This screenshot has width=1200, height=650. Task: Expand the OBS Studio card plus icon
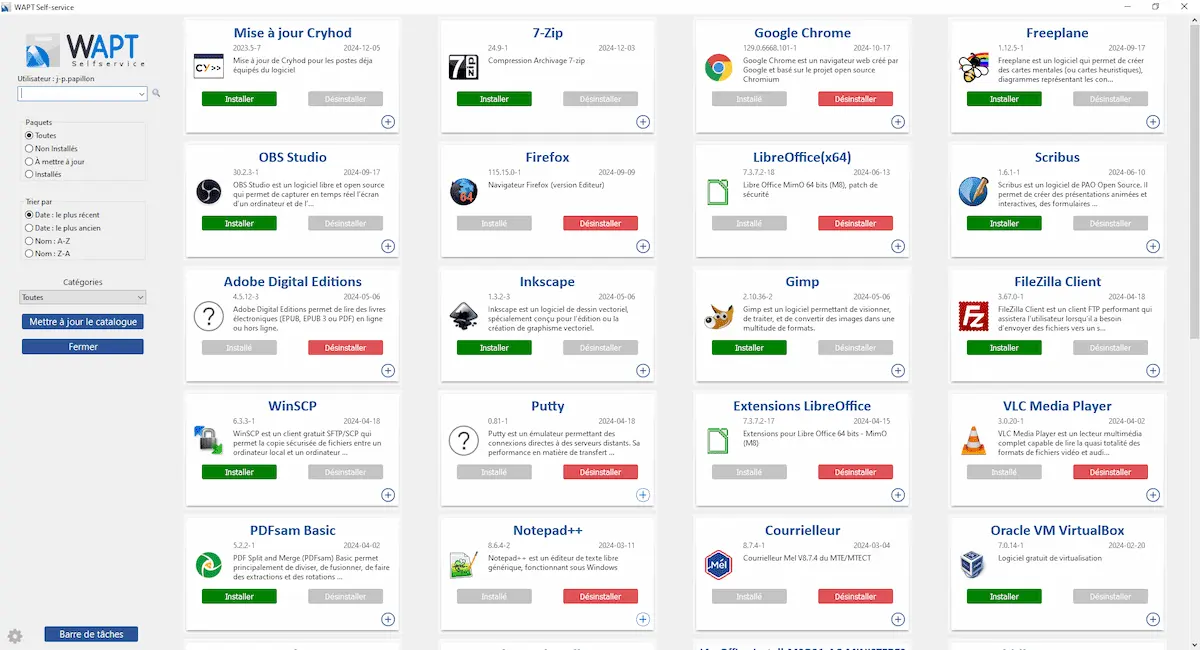388,246
